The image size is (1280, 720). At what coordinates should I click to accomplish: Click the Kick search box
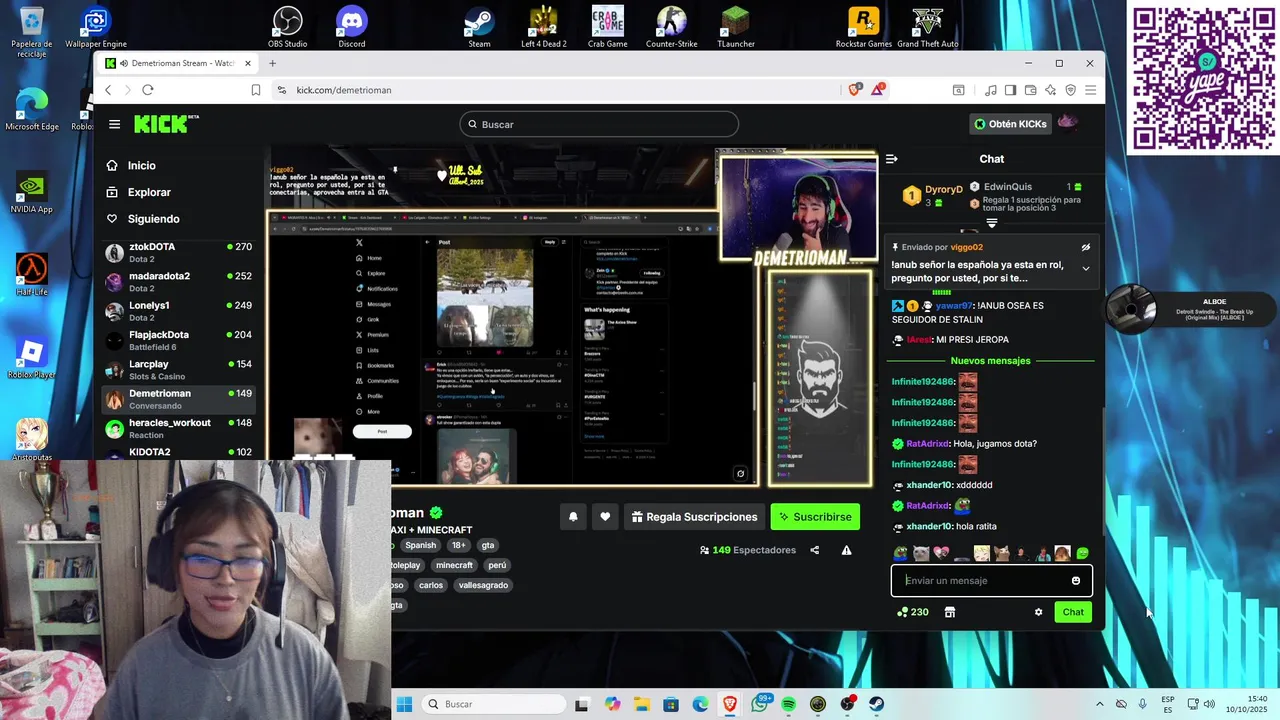click(x=599, y=124)
